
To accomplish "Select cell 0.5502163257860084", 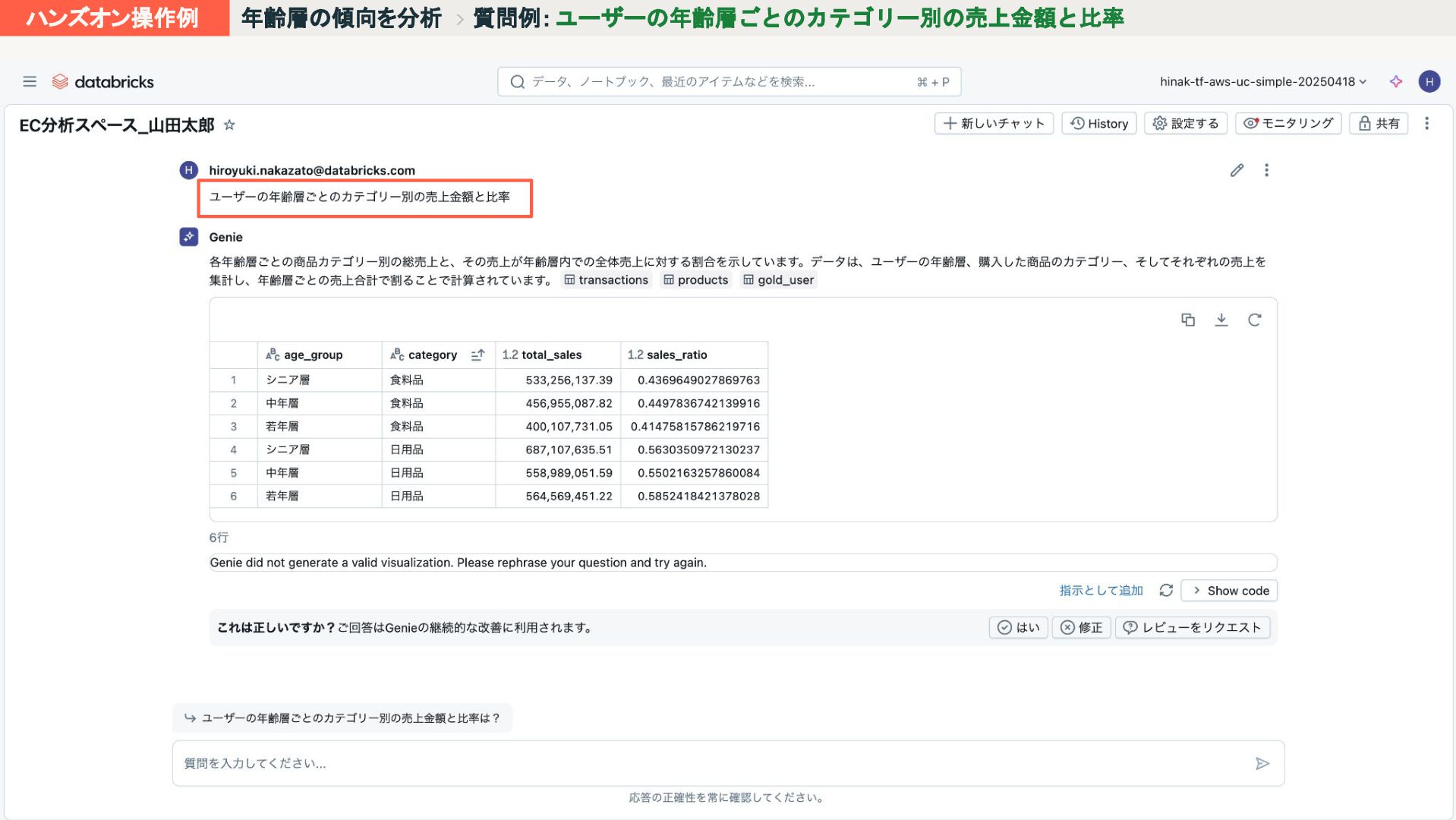I will coord(694,472).
